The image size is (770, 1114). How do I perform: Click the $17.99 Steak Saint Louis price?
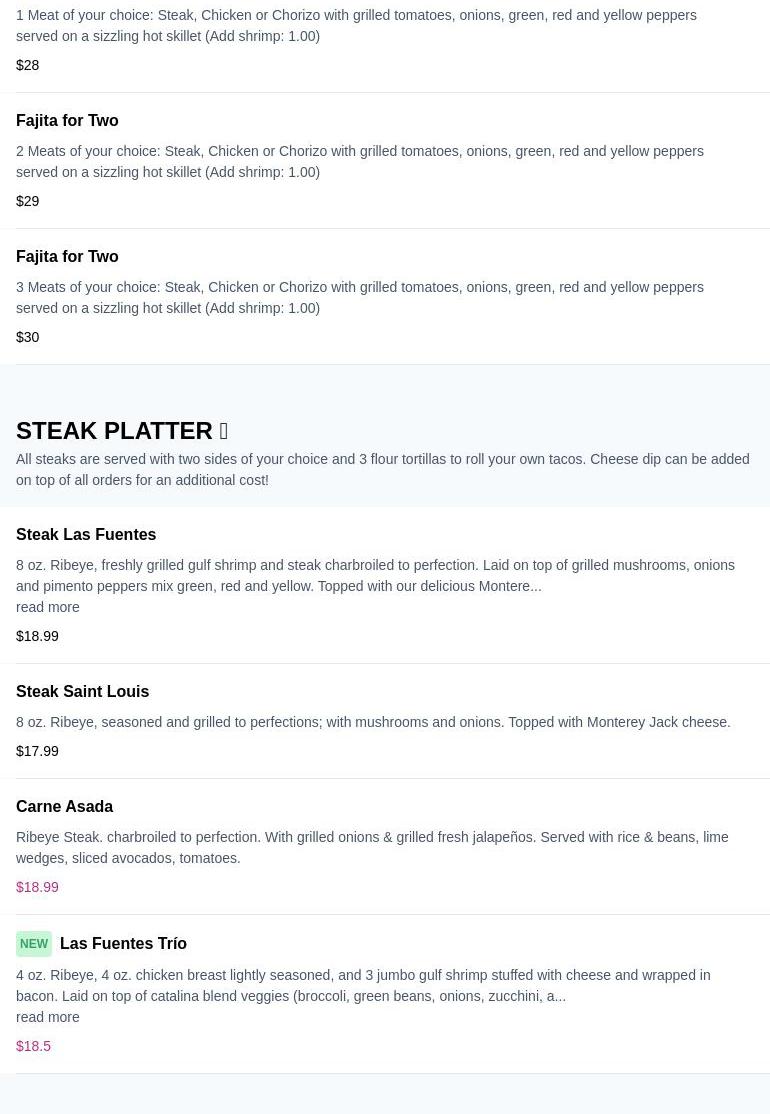coord(37,751)
